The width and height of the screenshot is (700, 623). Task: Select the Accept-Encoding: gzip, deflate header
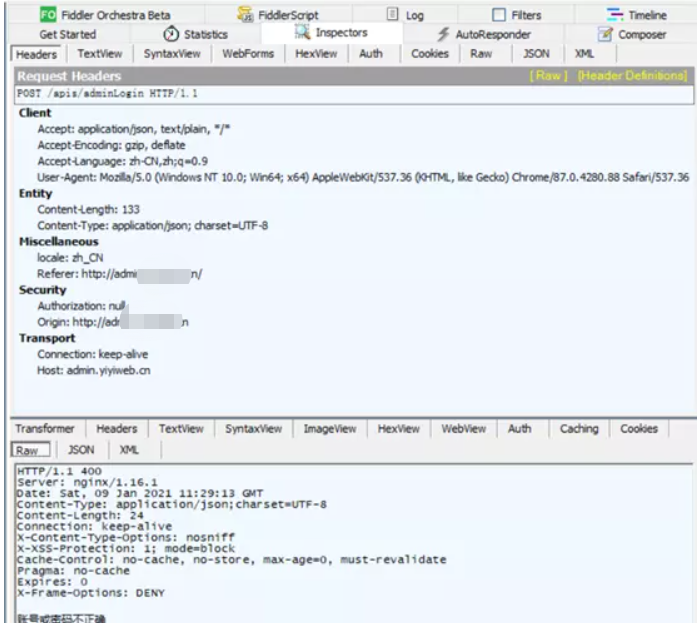(111, 145)
